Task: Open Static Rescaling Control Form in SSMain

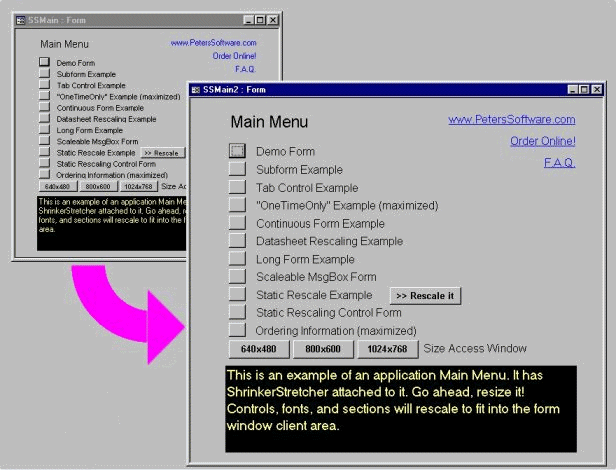Action: [44, 163]
